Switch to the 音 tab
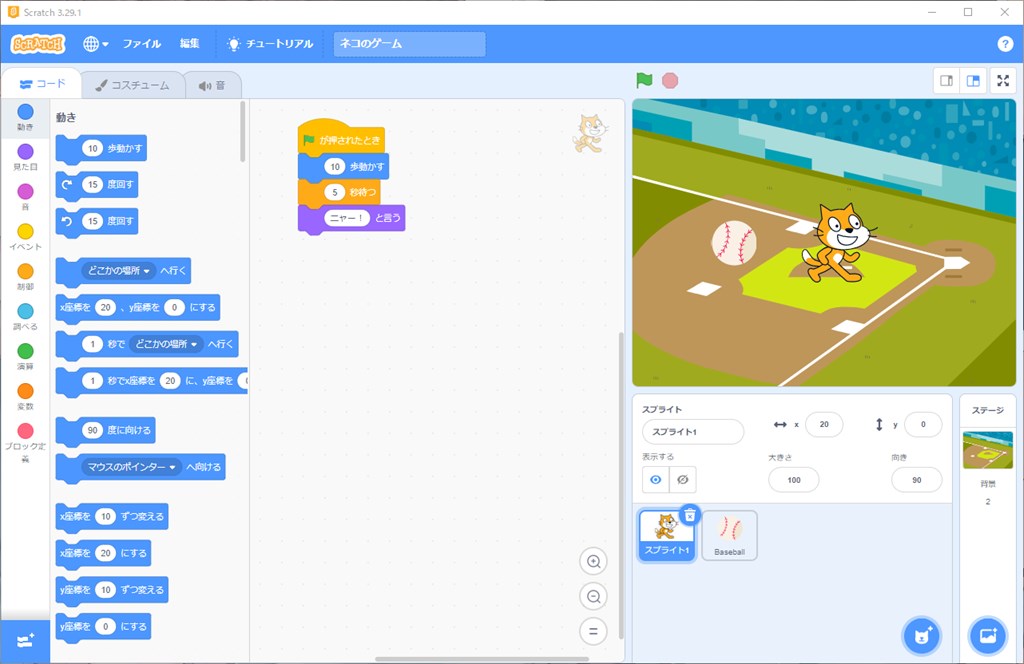Image resolution: width=1024 pixels, height=664 pixels. tap(212, 86)
